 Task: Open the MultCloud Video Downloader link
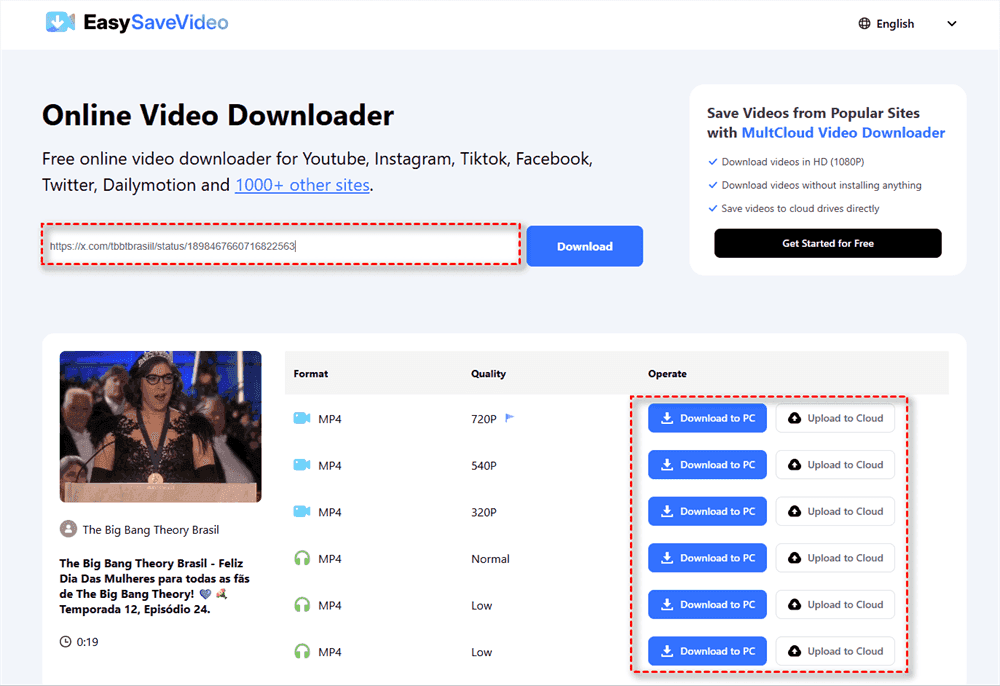pyautogui.click(x=843, y=133)
